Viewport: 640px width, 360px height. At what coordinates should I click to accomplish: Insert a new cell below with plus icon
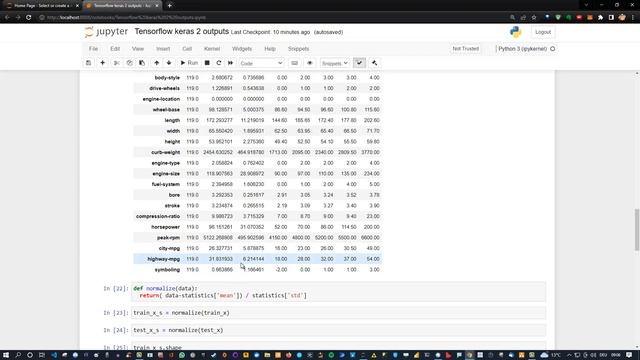(102, 63)
